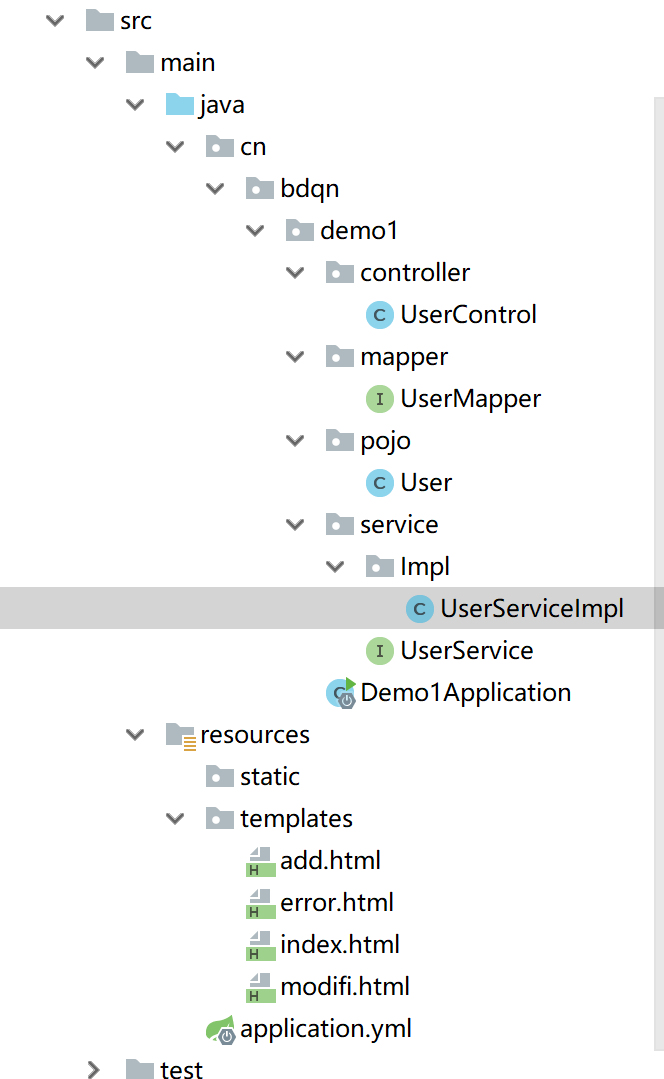This screenshot has width=664, height=1079.
Task: Collapse the src directory
Action: click(x=55, y=21)
